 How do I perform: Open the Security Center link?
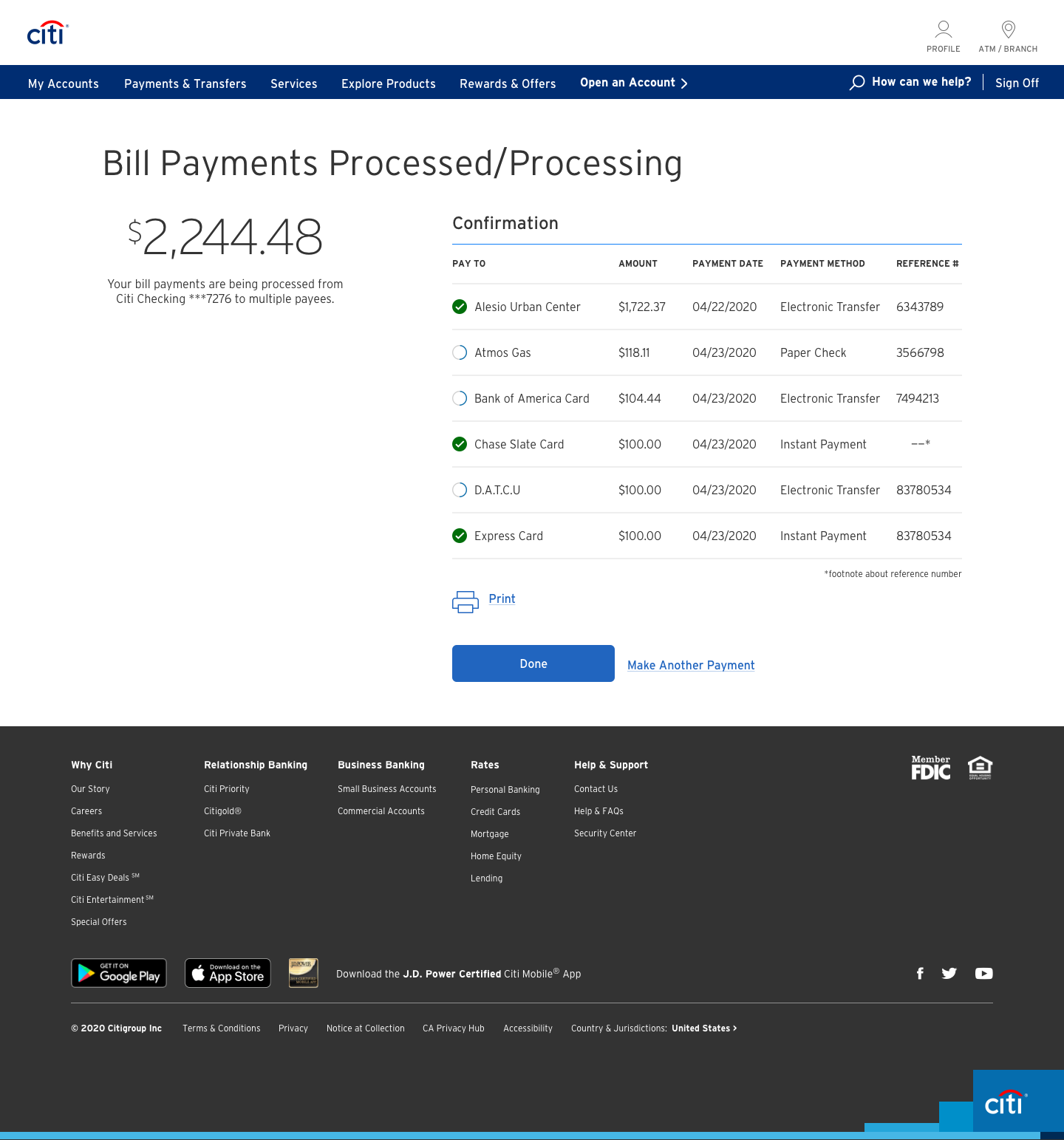[x=605, y=833]
